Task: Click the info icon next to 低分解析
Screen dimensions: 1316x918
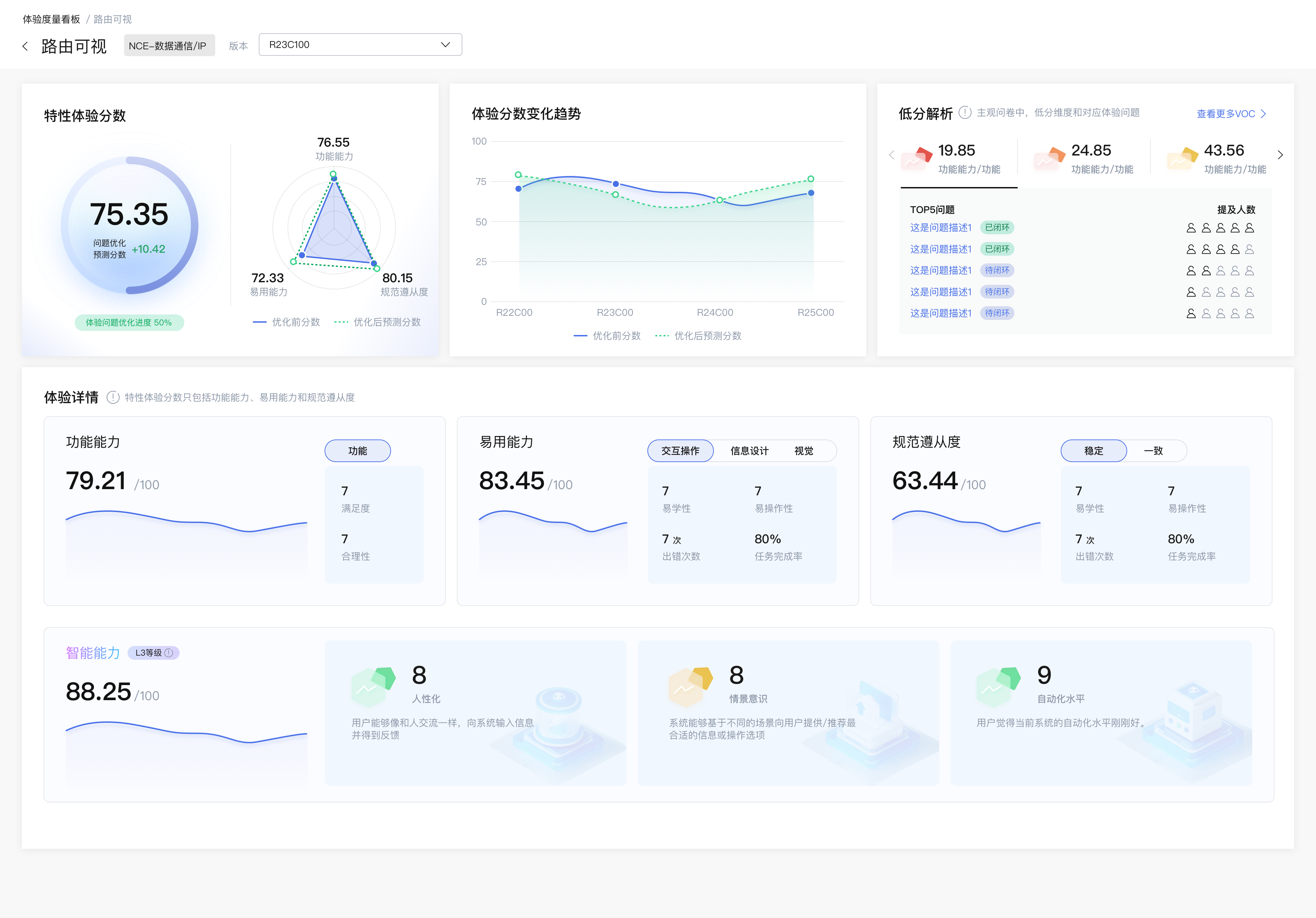Action: coord(965,112)
